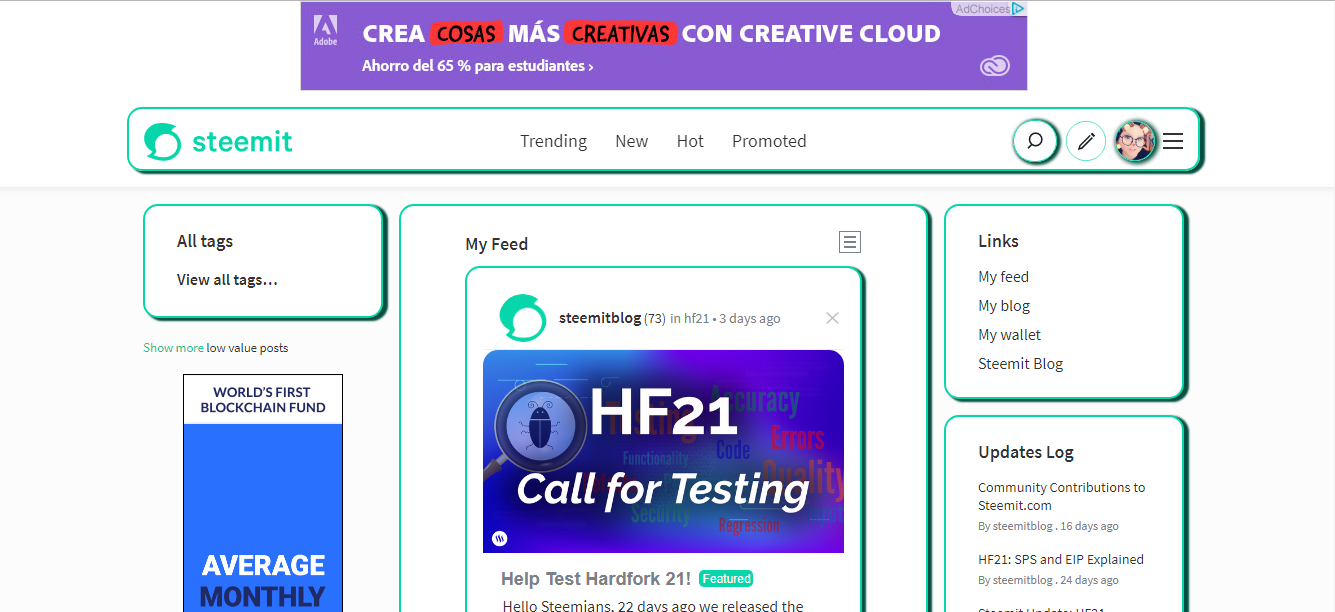Click By steemitblog . 24 days ago text

(1048, 580)
